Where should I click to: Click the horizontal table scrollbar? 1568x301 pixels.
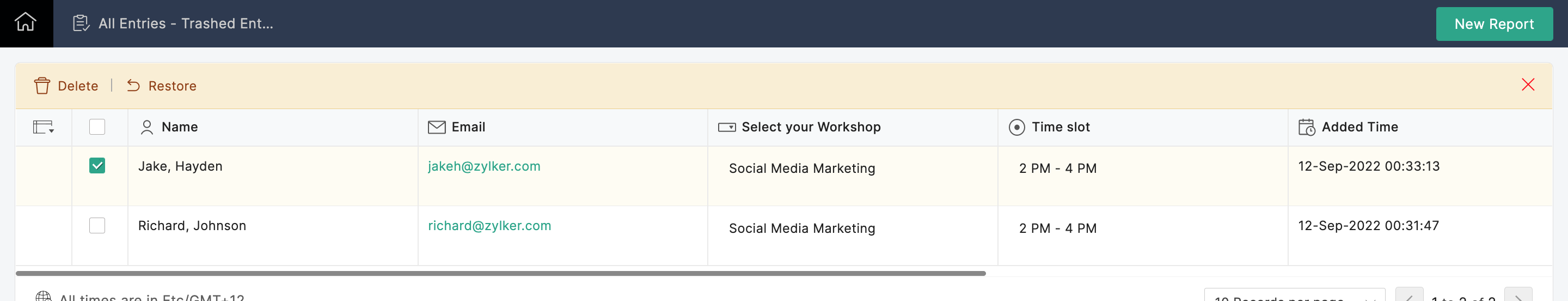pyautogui.click(x=500, y=274)
